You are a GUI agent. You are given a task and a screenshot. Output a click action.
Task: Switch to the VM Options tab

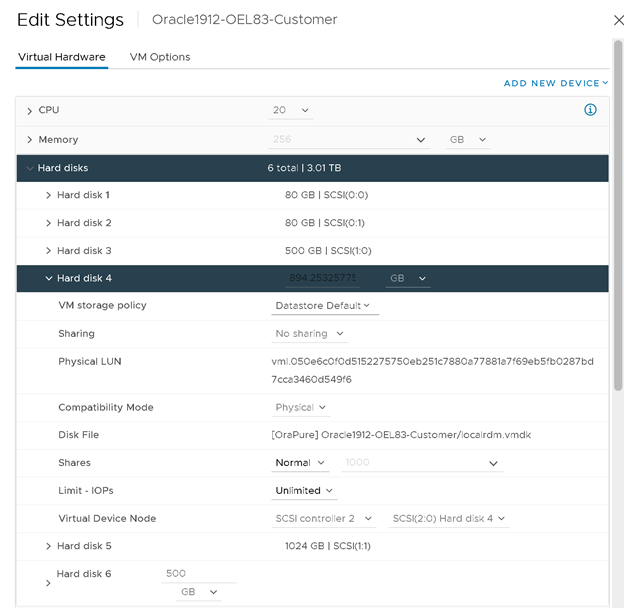tap(160, 57)
